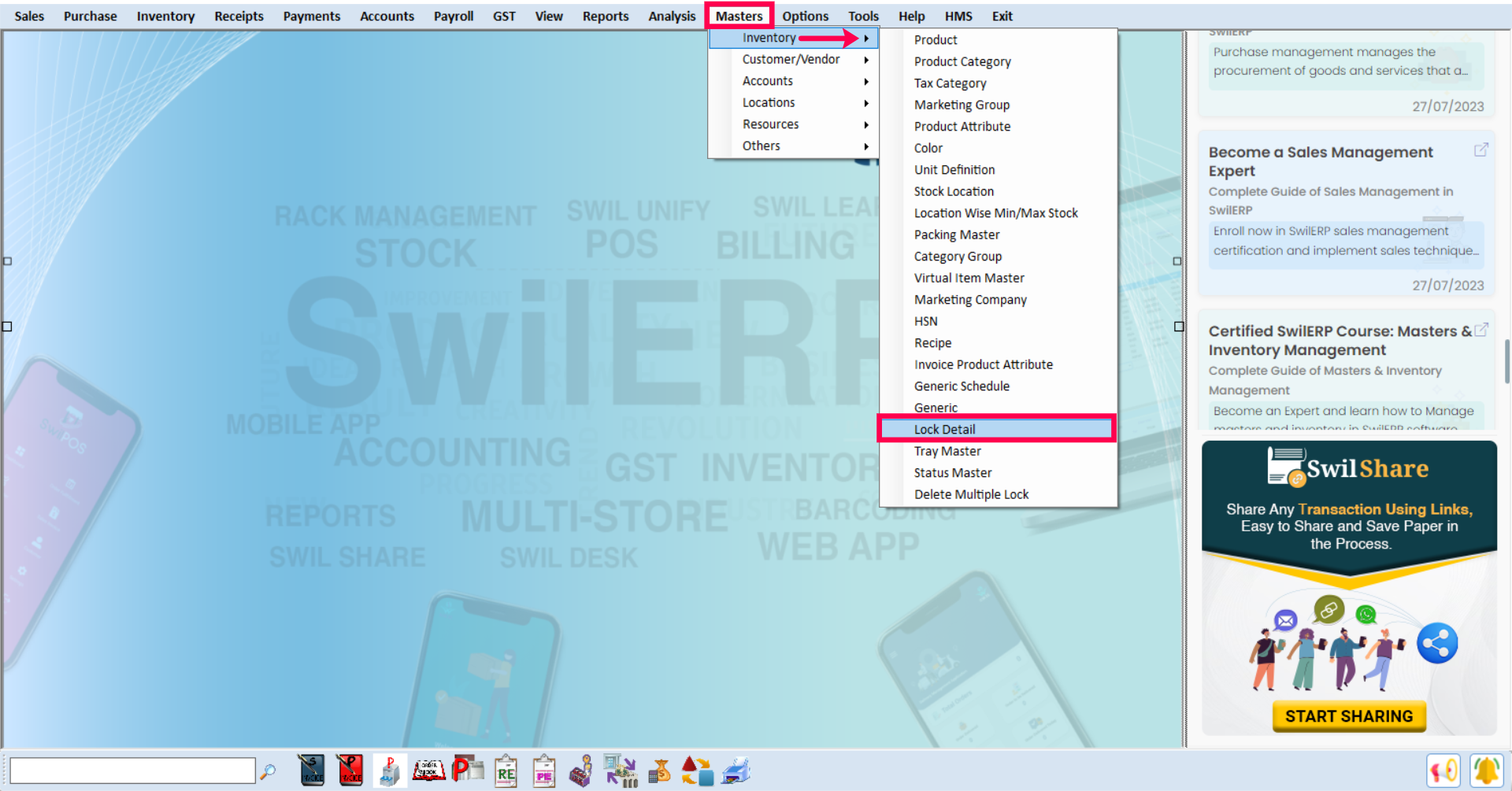Image resolution: width=1512 pixels, height=791 pixels.
Task: Open the red Purchase Invoice toolbar icon
Action: pyautogui.click(x=350, y=771)
